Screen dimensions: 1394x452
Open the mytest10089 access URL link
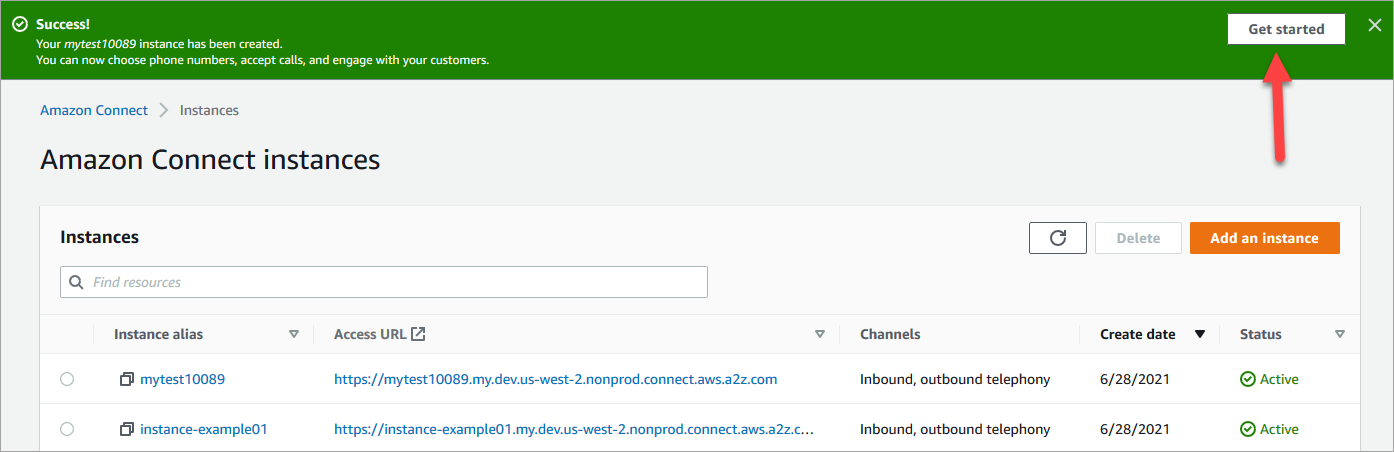click(555, 380)
